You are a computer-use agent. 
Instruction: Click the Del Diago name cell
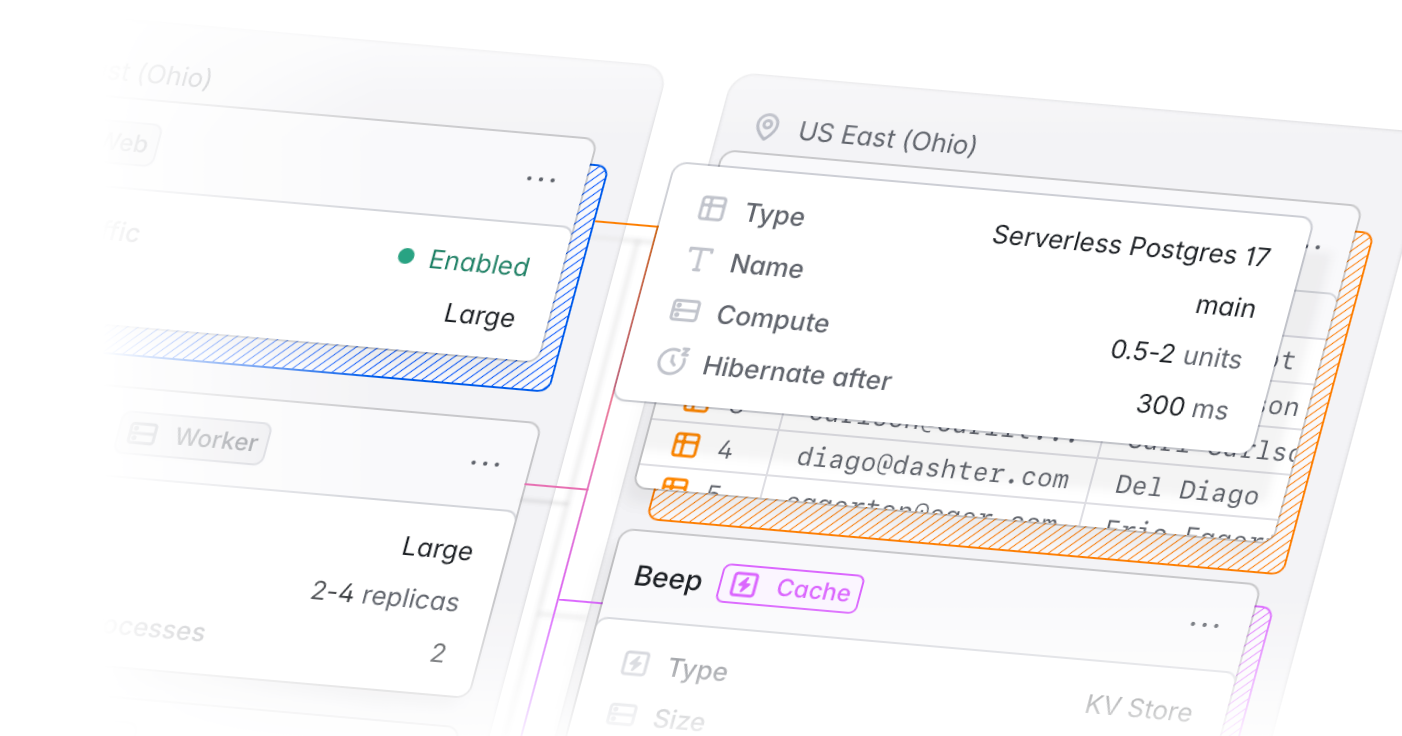(x=1187, y=490)
